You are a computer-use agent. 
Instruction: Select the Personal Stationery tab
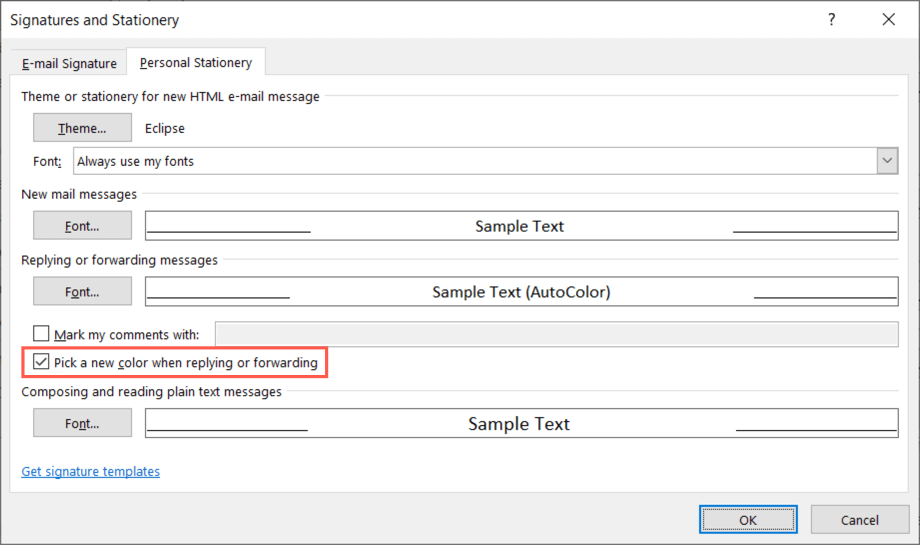click(x=196, y=62)
